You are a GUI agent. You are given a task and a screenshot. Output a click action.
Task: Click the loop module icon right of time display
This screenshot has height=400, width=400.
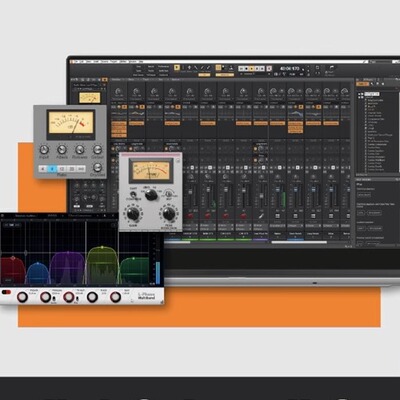318,67
